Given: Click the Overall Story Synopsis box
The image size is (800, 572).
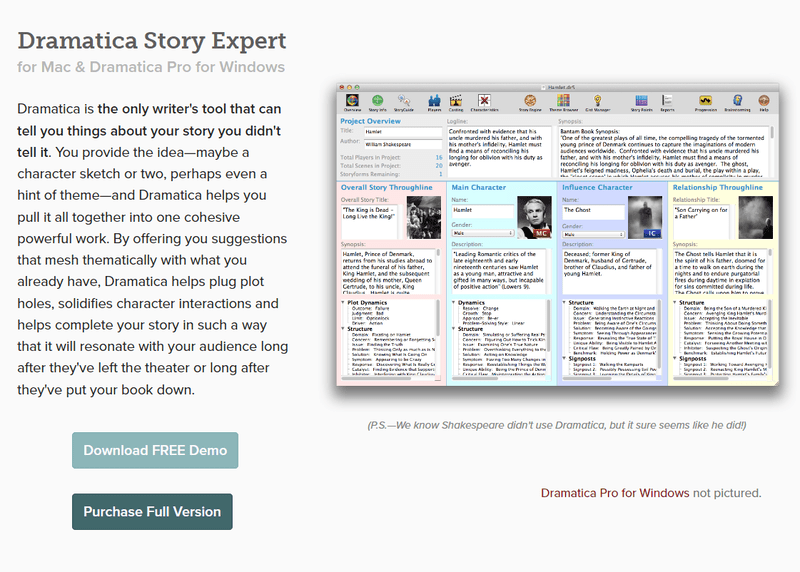Looking at the screenshot, I should click(x=388, y=271).
